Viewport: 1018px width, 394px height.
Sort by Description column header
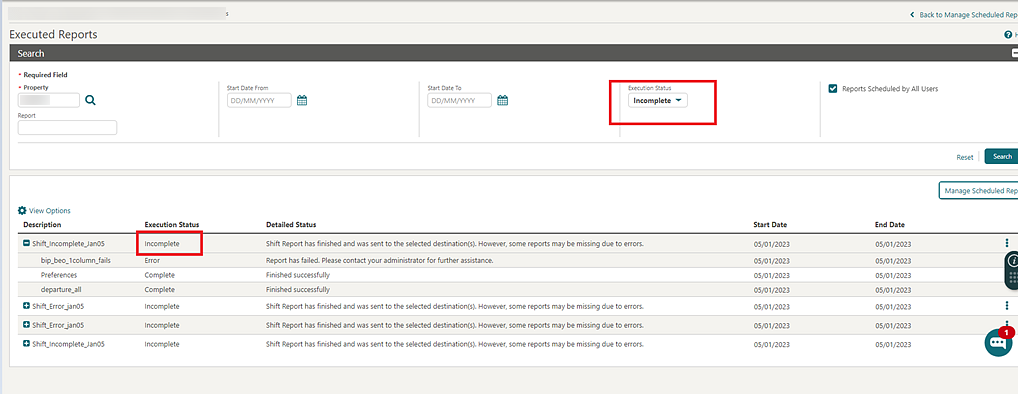[x=42, y=225]
